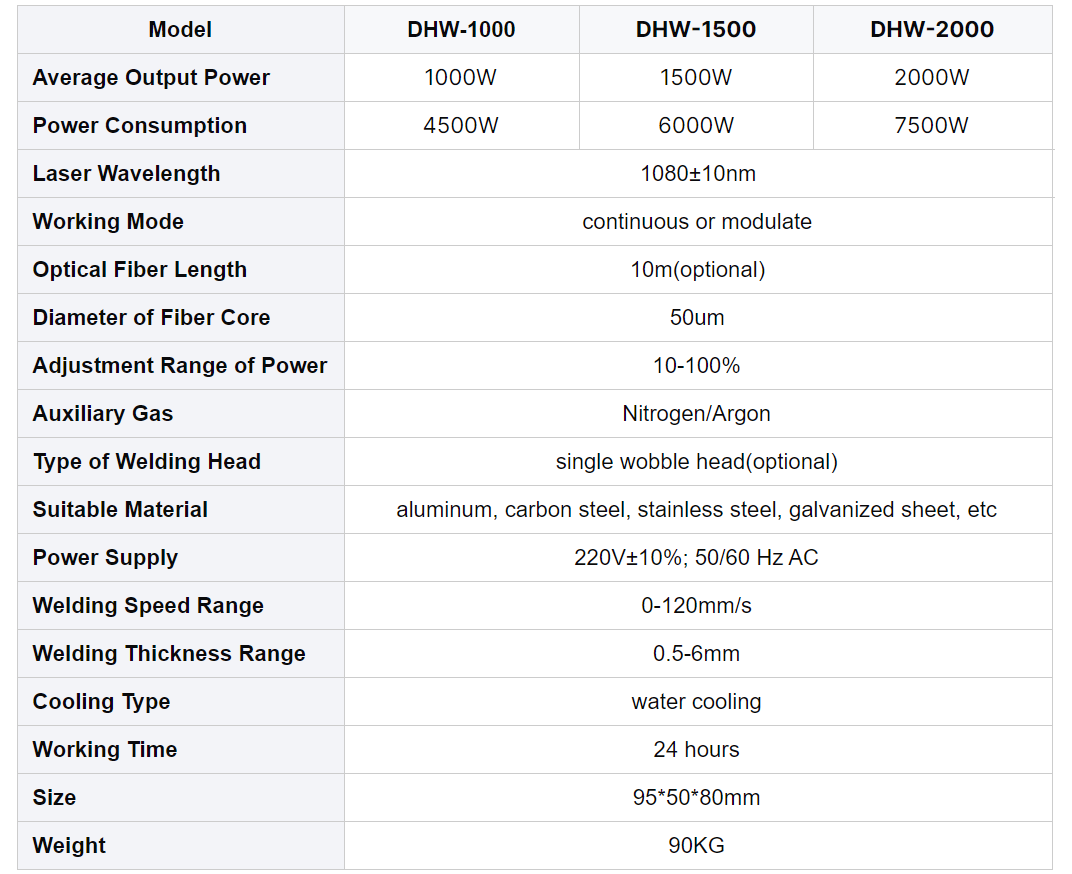This screenshot has height=874, width=1072.
Task: Click the Laser Wavelength row label
Action: pyautogui.click(x=126, y=173)
